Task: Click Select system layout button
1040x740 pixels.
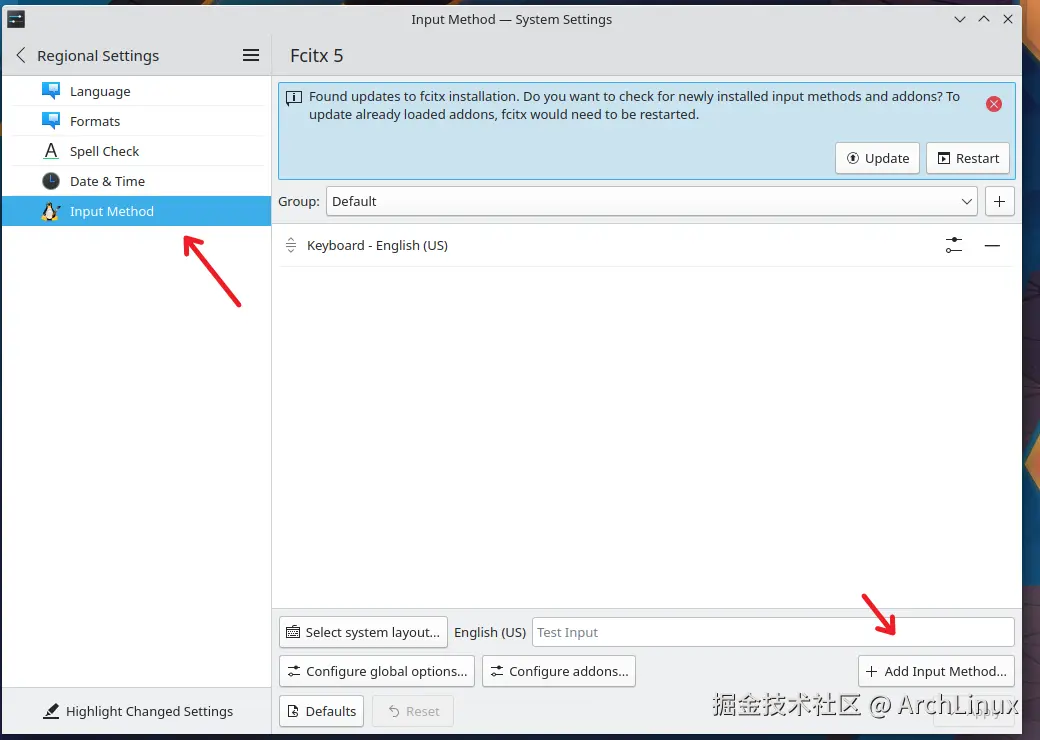Action: pyautogui.click(x=363, y=633)
